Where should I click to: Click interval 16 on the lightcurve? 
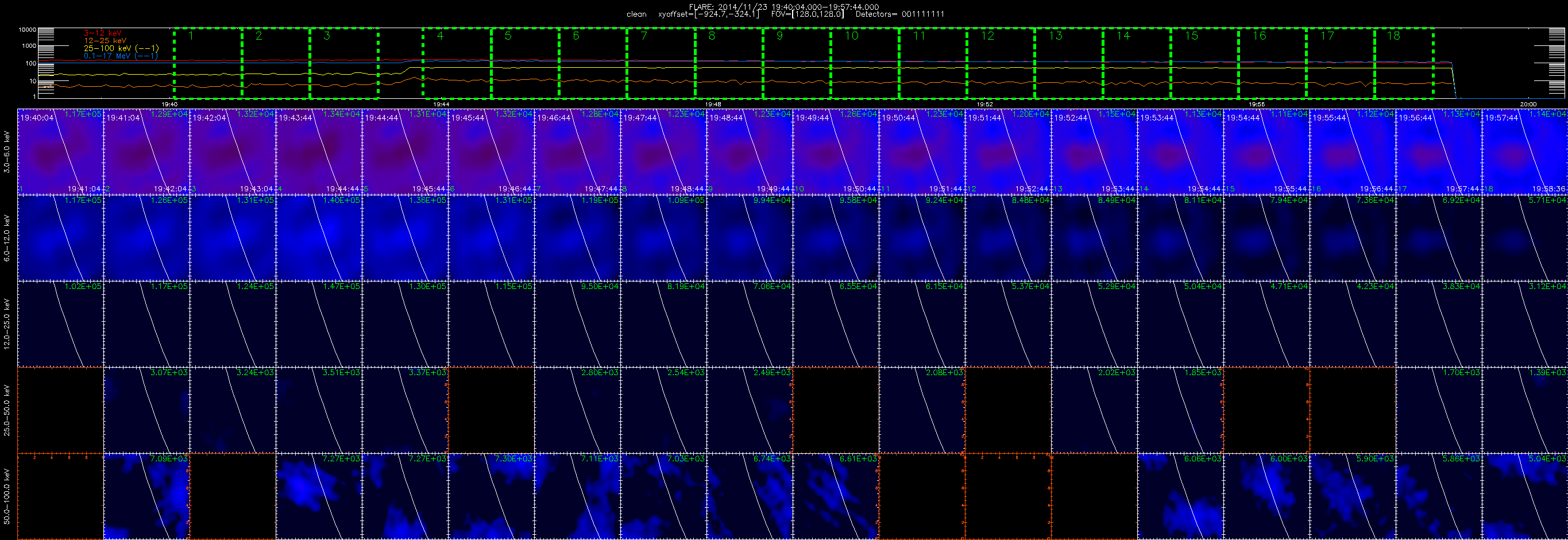coord(1273,63)
